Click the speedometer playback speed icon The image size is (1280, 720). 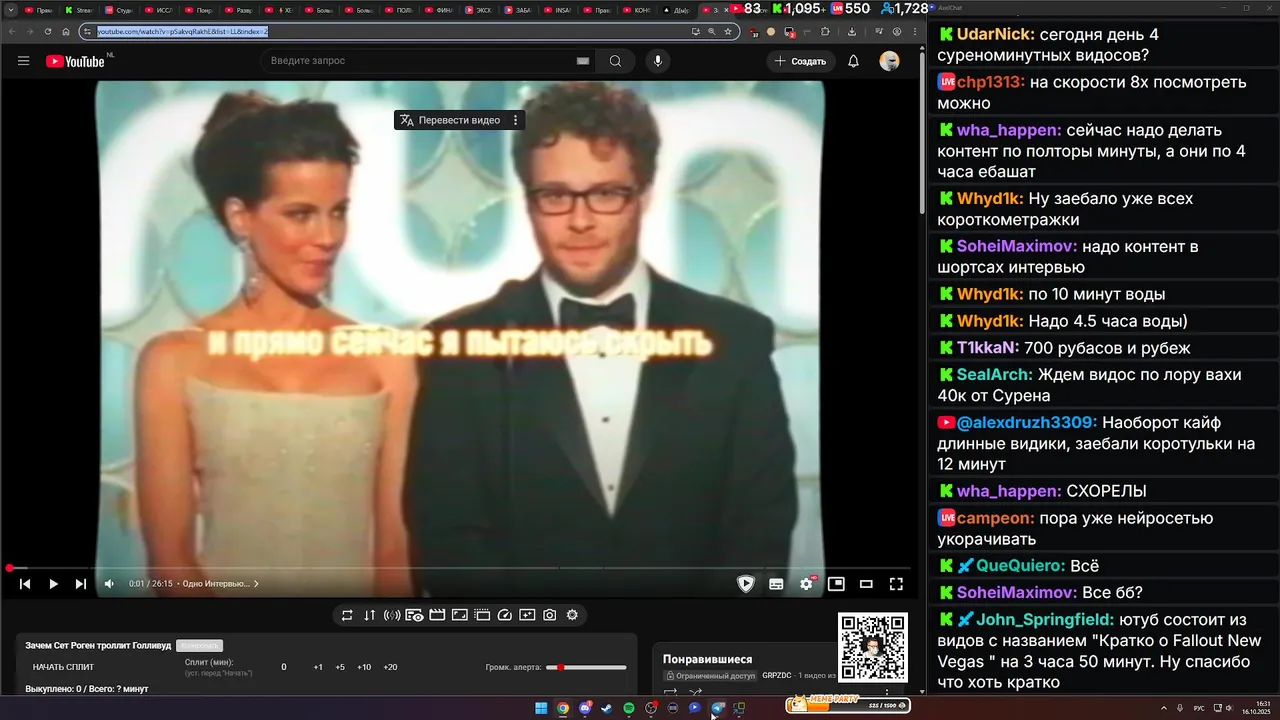(505, 615)
